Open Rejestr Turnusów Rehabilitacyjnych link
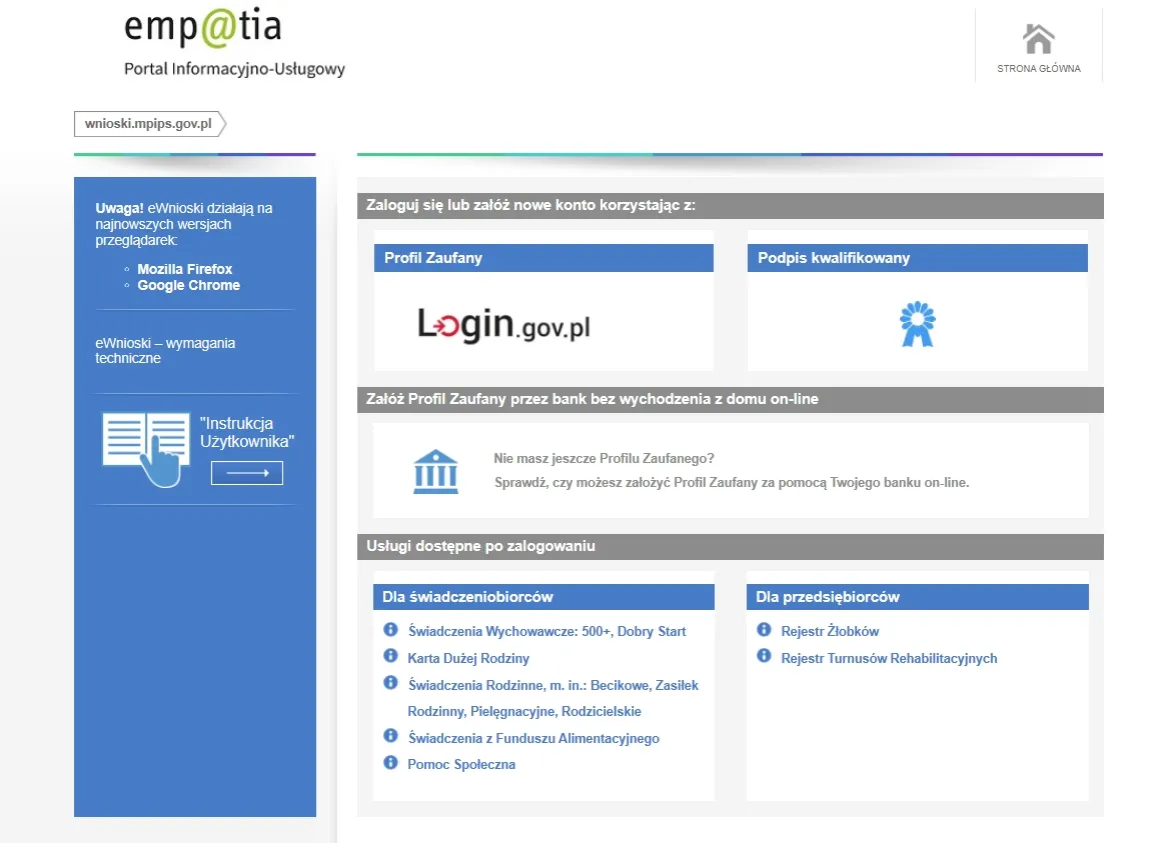Image resolution: width=1172 pixels, height=843 pixels. (888, 658)
